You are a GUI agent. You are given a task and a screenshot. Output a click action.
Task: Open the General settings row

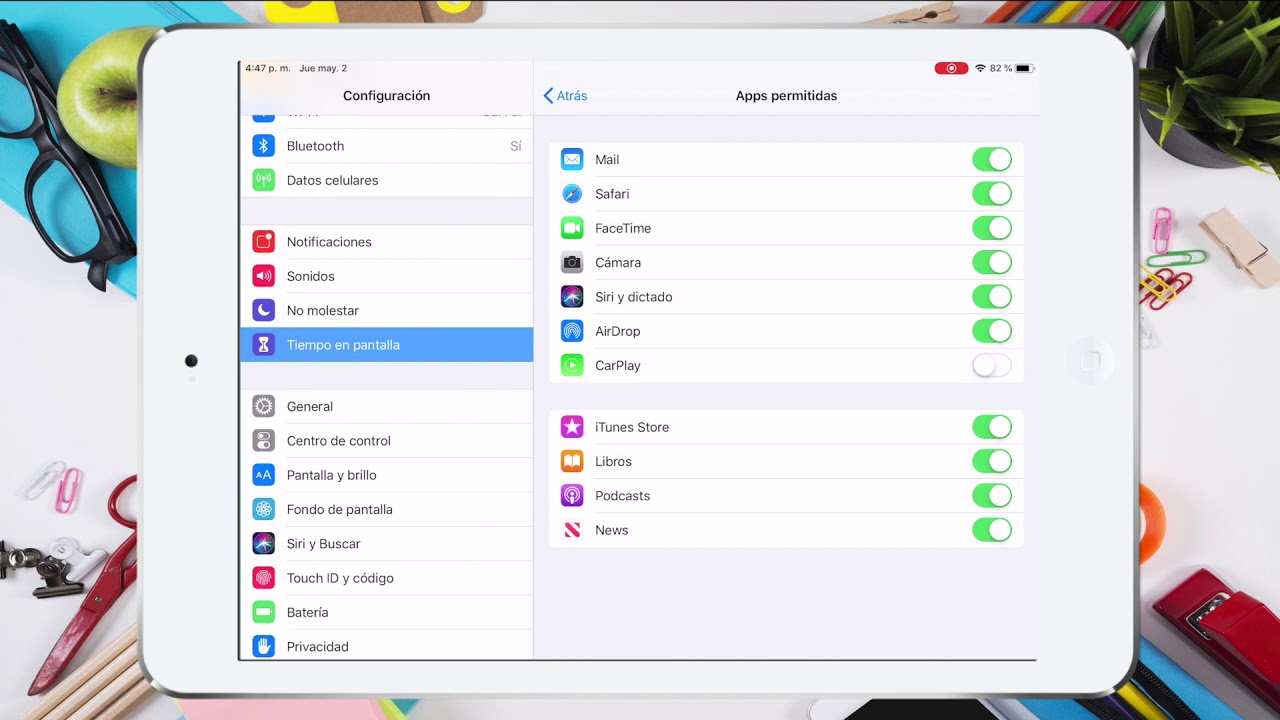(387, 406)
